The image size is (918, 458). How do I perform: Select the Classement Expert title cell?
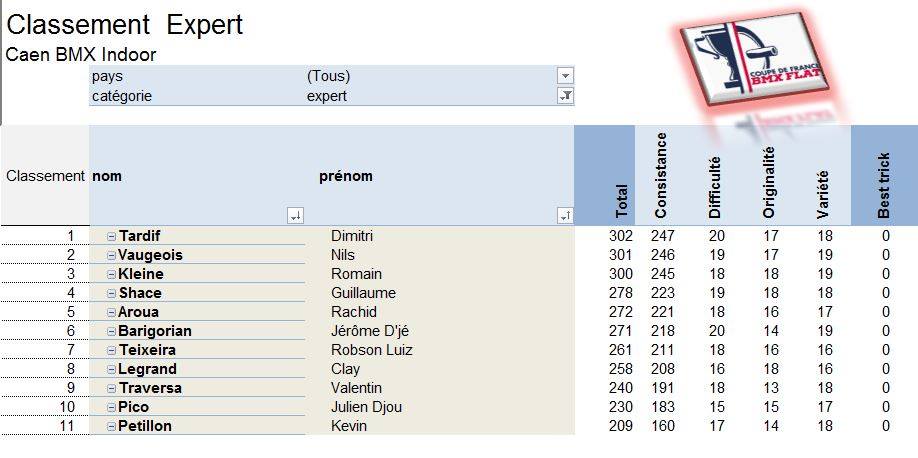tap(124, 25)
